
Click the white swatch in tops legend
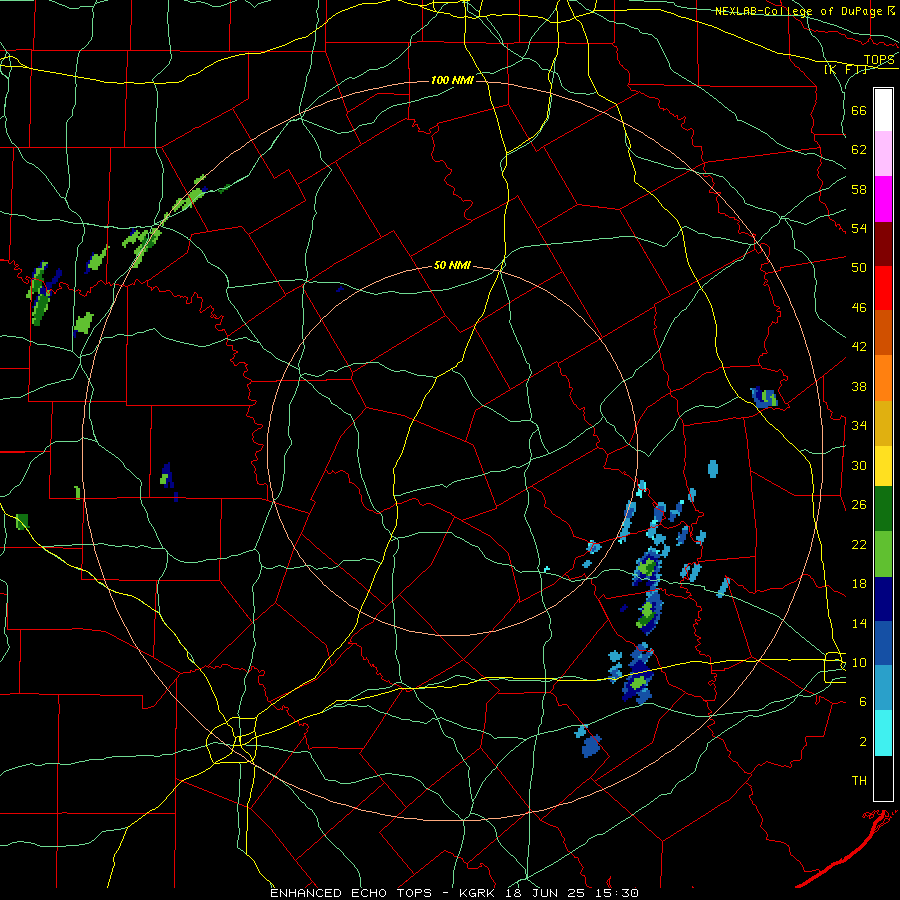[x=883, y=110]
